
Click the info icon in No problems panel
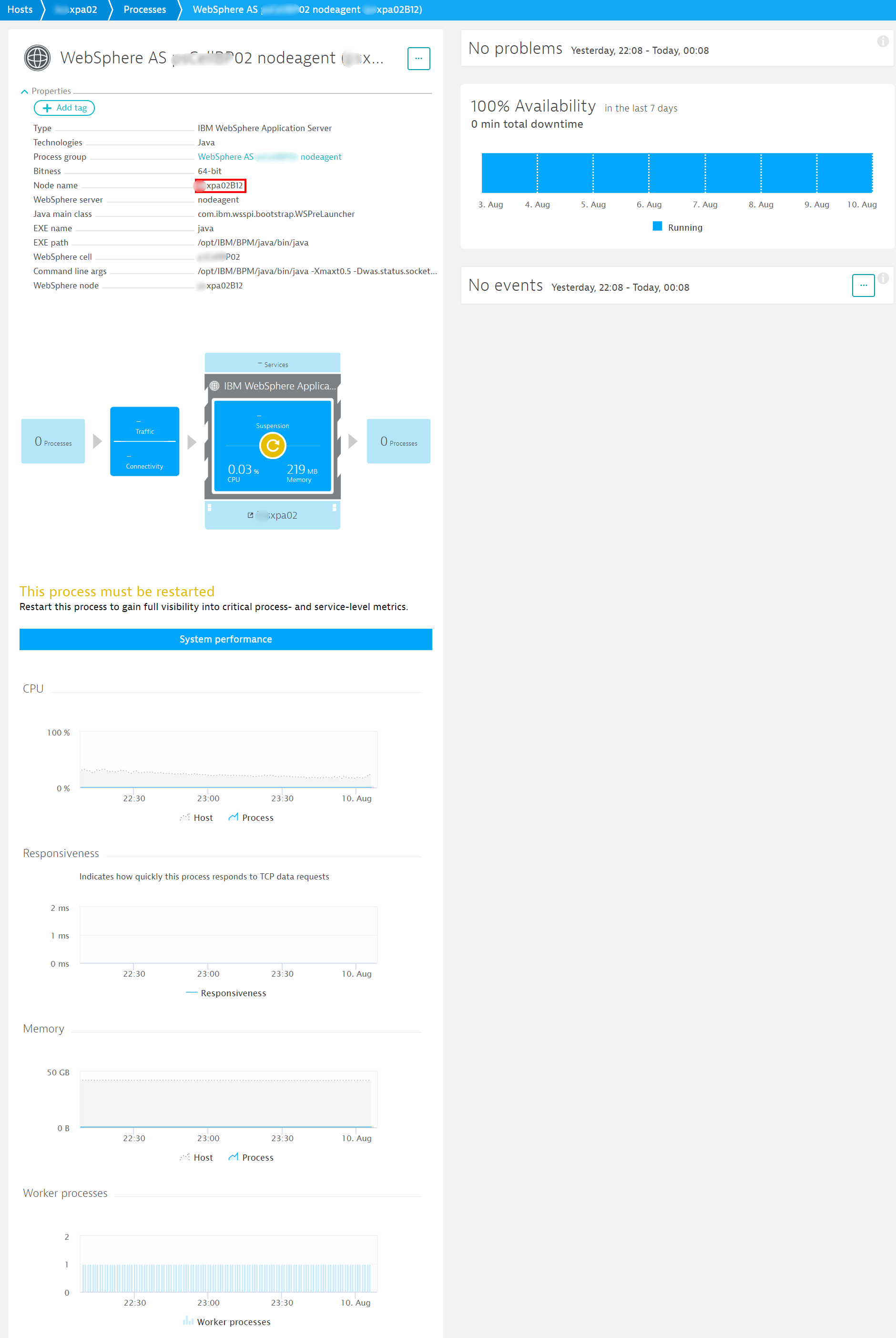pos(882,41)
